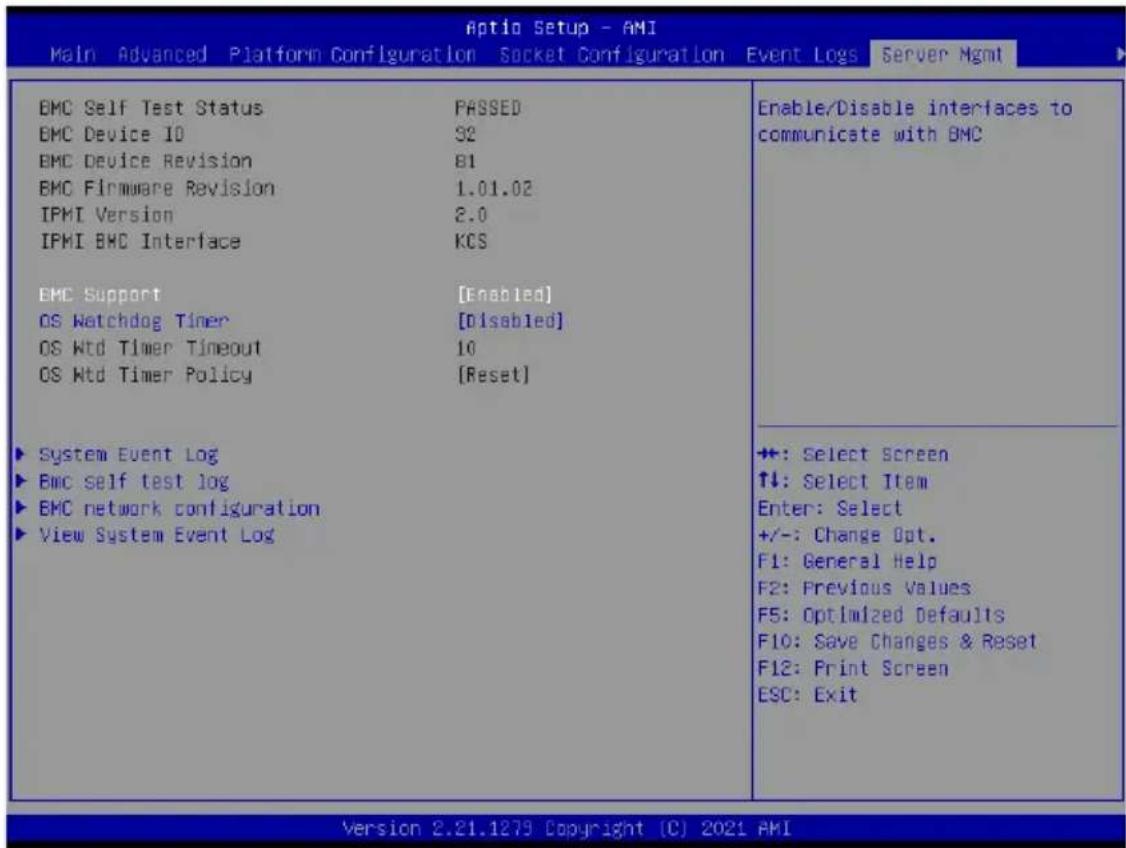Click arrow beside BMC network configuration
This screenshot has width=1126, height=848.
click(21, 508)
